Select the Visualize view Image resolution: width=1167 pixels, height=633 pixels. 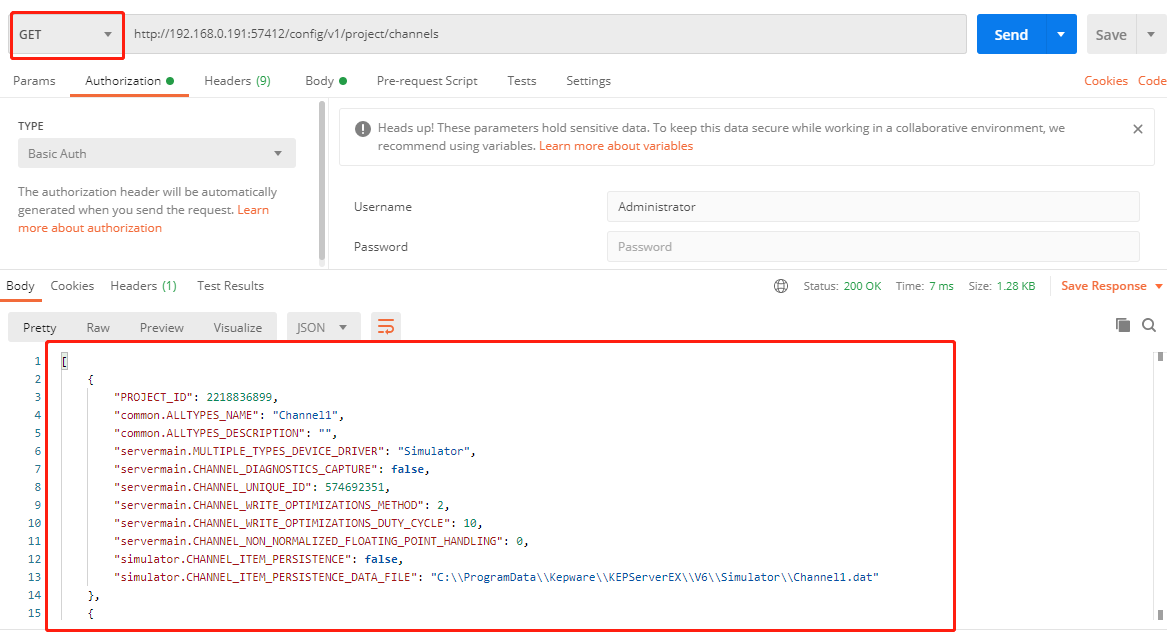coord(237,327)
